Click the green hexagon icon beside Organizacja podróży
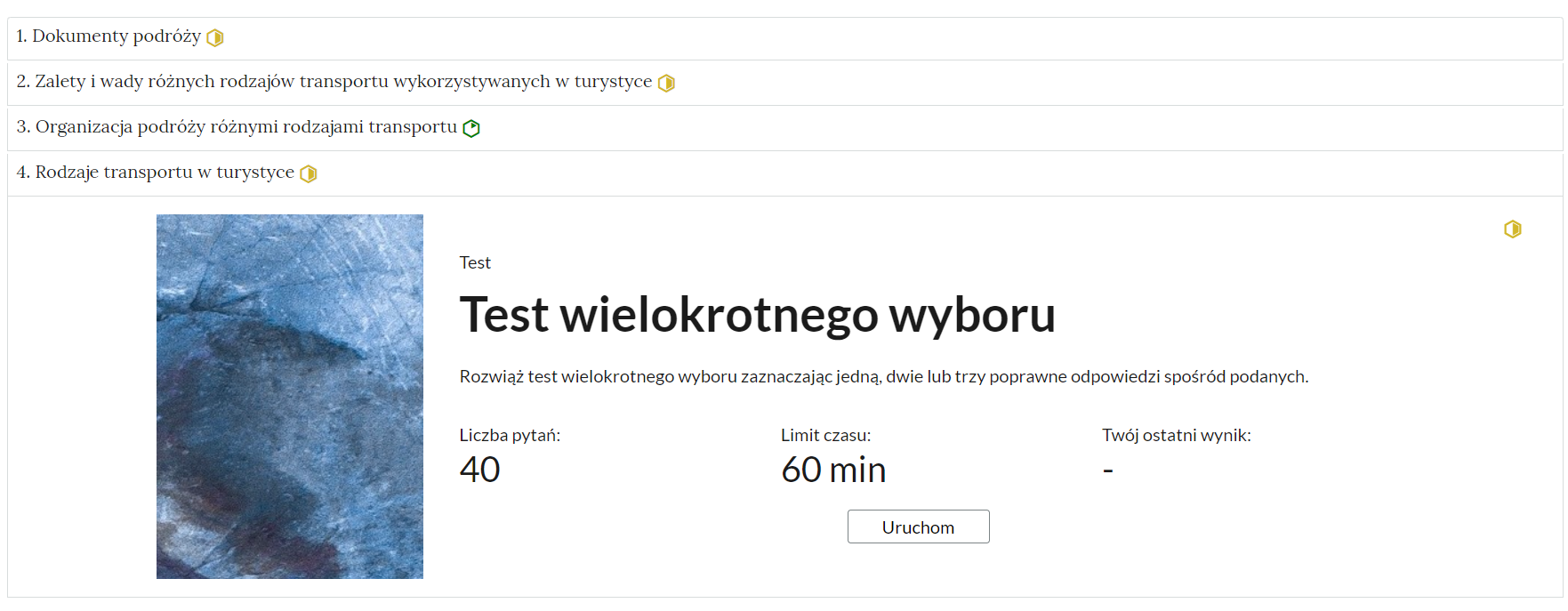Viewport: 1568px width, 611px height. pyautogui.click(x=471, y=128)
